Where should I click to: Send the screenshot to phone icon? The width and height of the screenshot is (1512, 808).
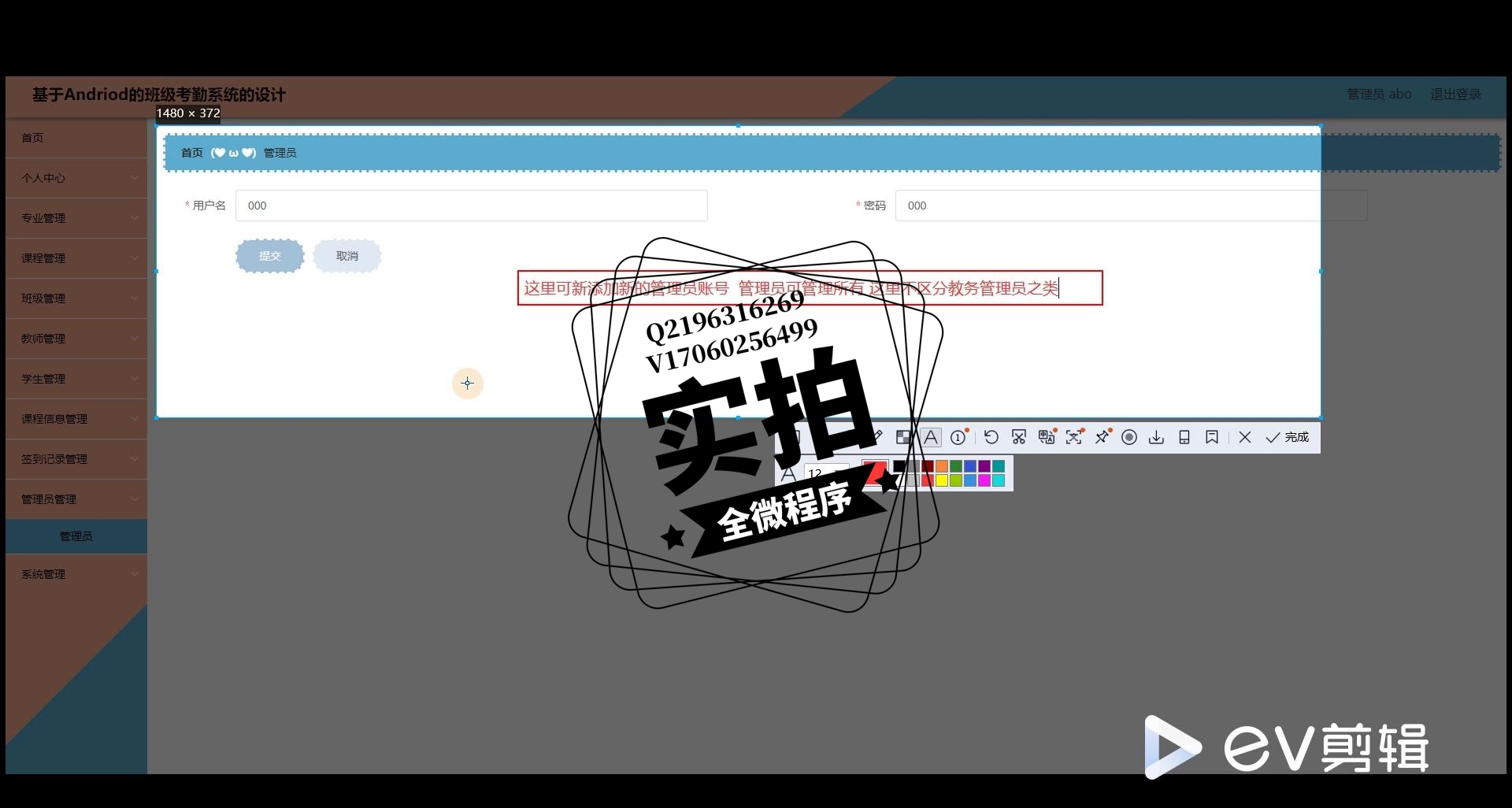(x=1184, y=437)
